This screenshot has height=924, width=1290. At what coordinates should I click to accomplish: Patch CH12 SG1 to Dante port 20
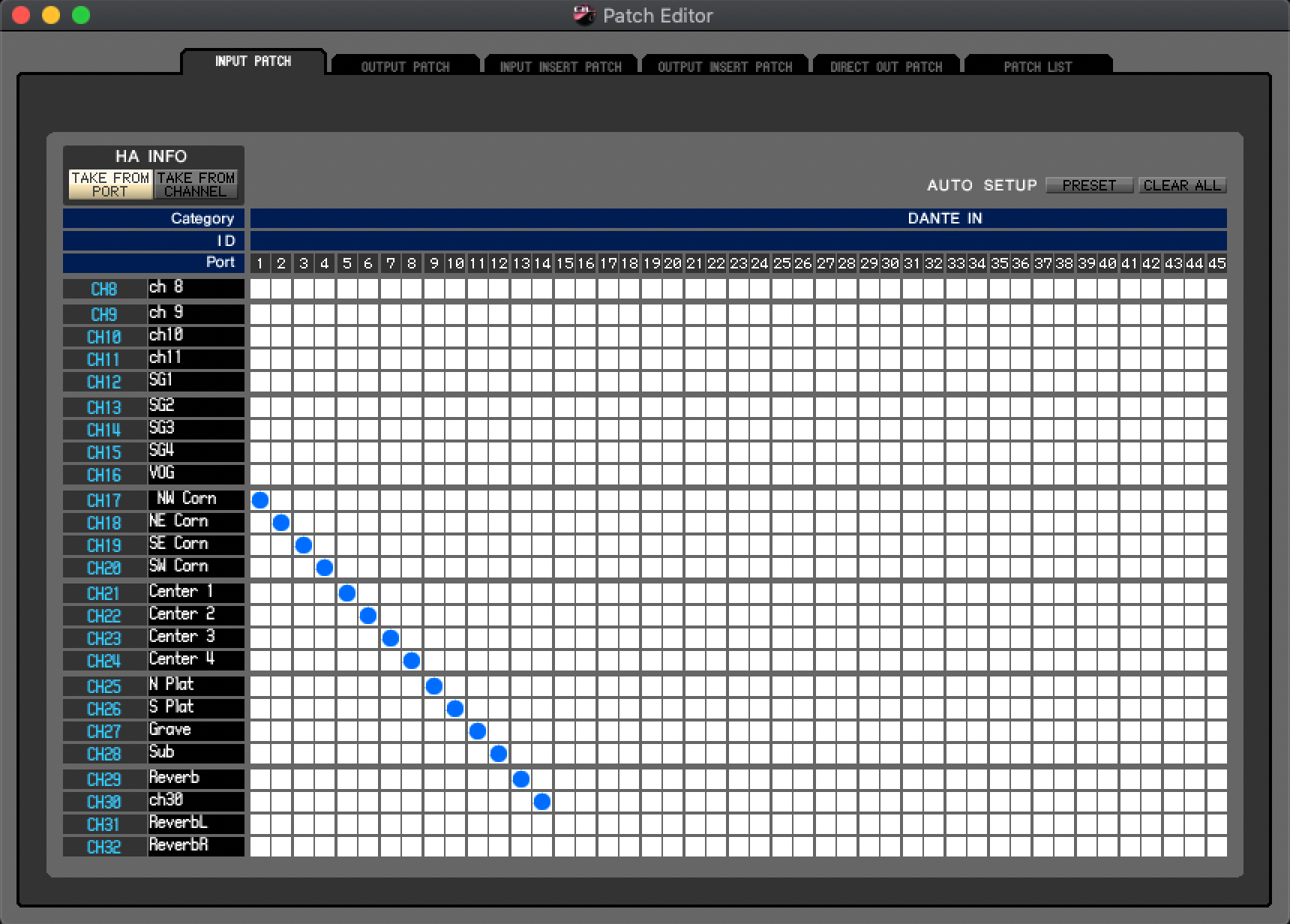tap(672, 382)
